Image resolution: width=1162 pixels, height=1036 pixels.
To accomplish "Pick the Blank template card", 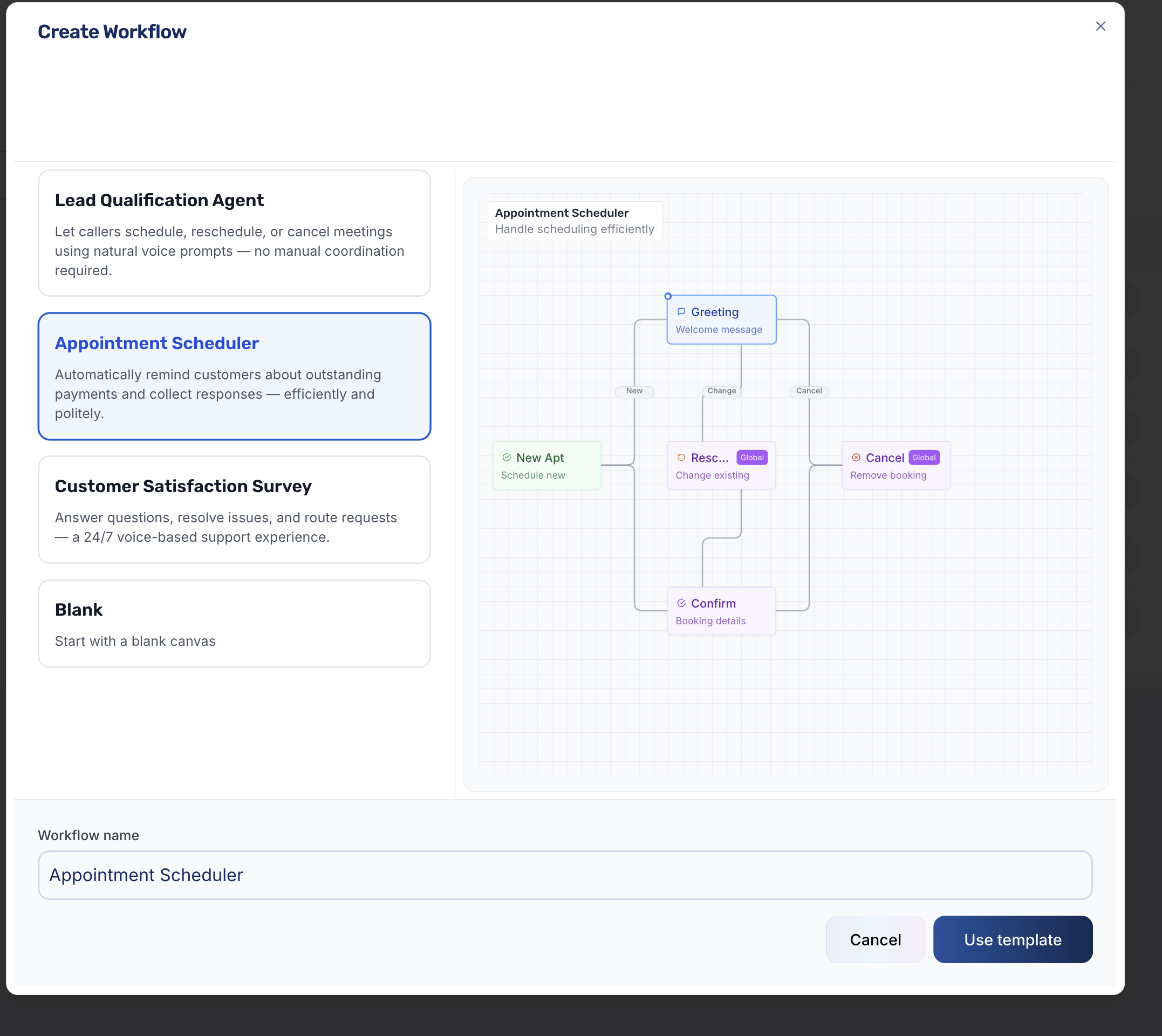I will tap(235, 624).
